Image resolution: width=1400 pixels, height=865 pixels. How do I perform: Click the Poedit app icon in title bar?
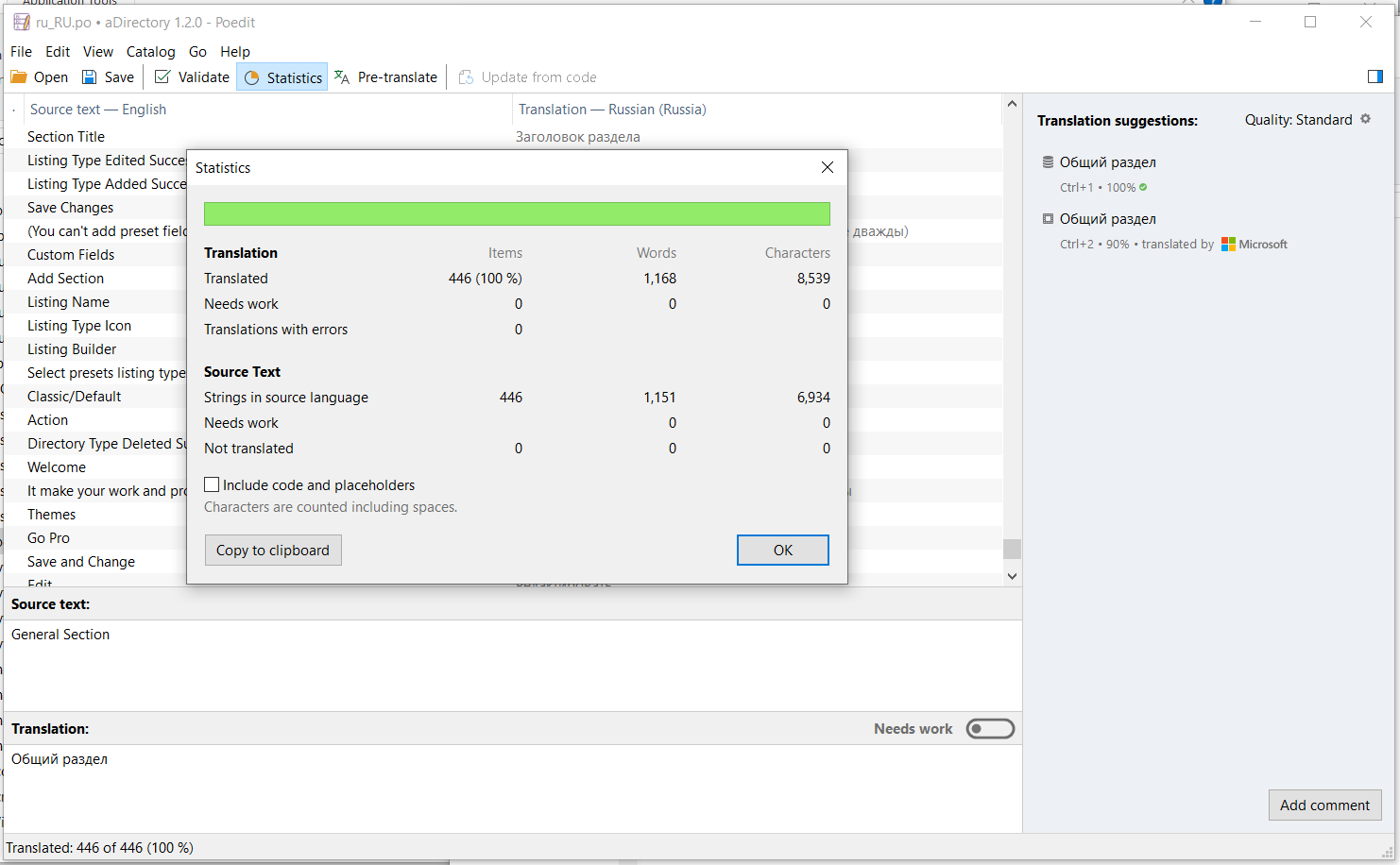click(21, 22)
